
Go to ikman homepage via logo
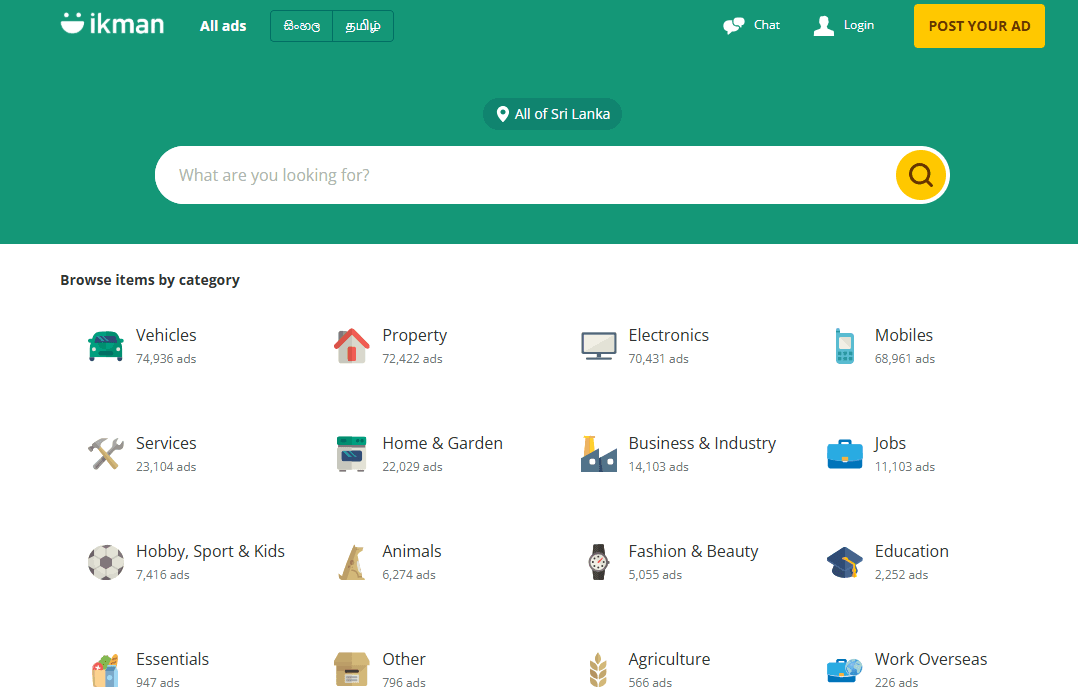(x=112, y=24)
